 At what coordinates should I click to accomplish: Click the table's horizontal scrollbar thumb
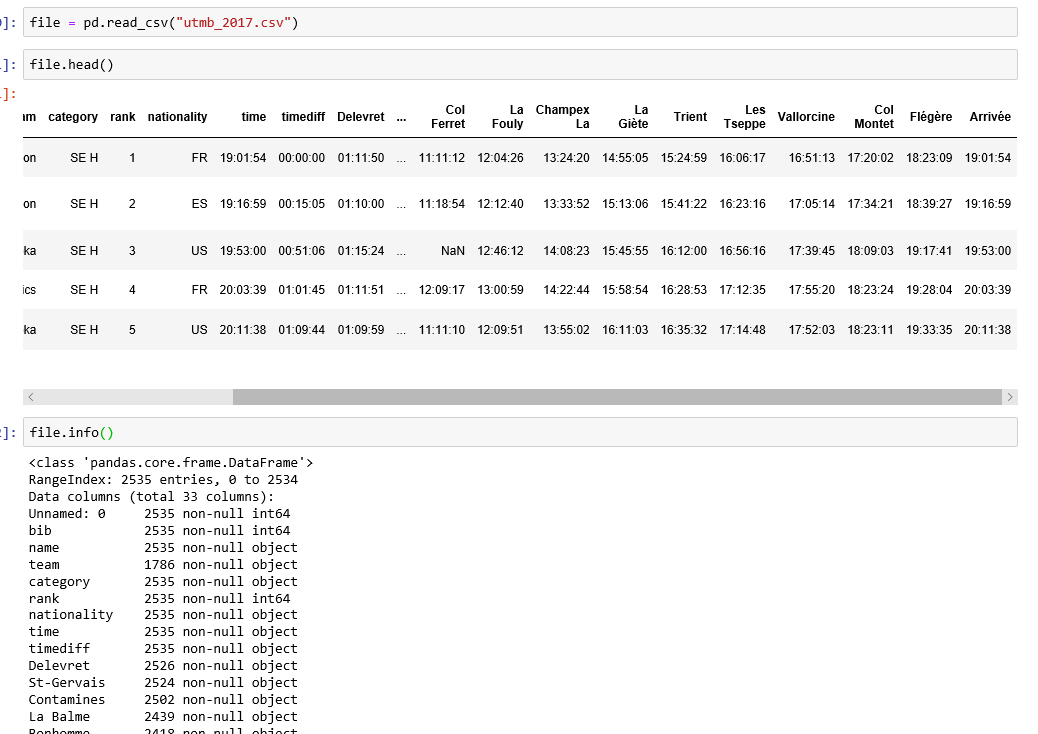pyautogui.click(x=617, y=397)
